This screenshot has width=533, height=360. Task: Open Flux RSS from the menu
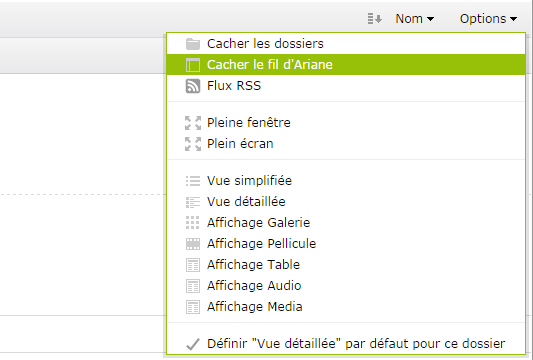point(346,86)
